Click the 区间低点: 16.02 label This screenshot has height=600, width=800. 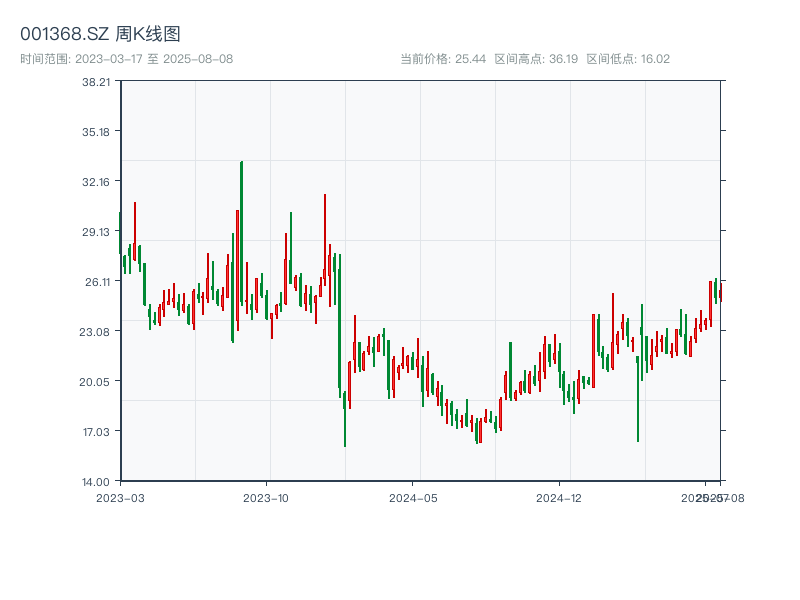(628, 59)
